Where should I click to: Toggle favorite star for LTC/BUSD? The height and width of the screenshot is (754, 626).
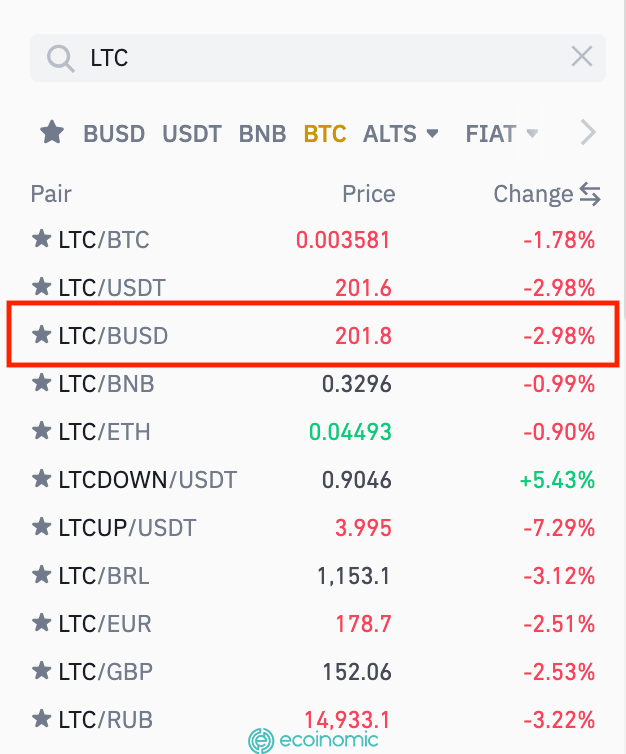click(x=41, y=335)
